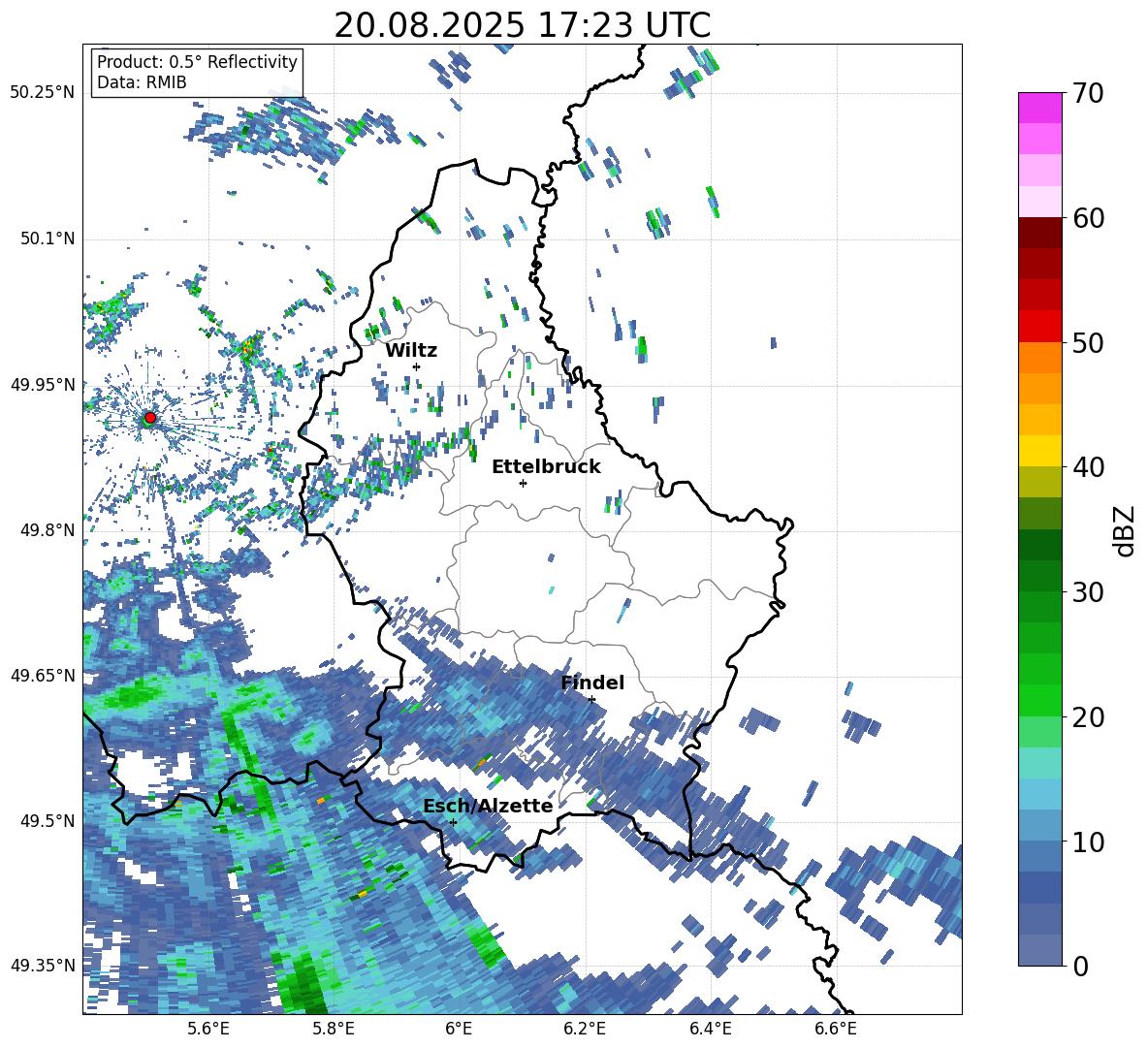Click the Wiltz station cross marker
Screen dimensions: 1148x1048
pyautogui.click(x=416, y=366)
